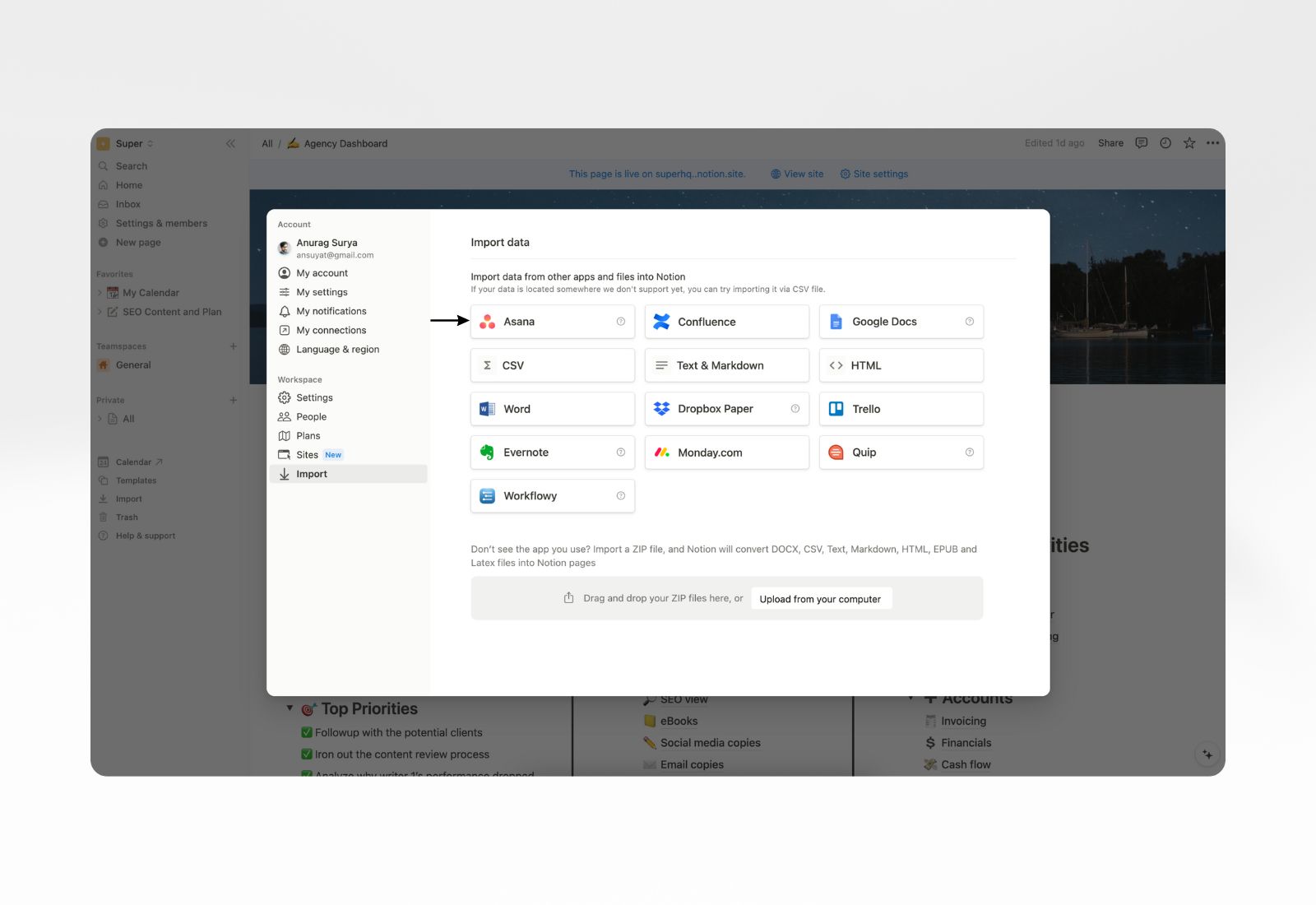Image resolution: width=1316 pixels, height=905 pixels.
Task: Toggle Iron out content review process checkbox
Action: click(307, 754)
